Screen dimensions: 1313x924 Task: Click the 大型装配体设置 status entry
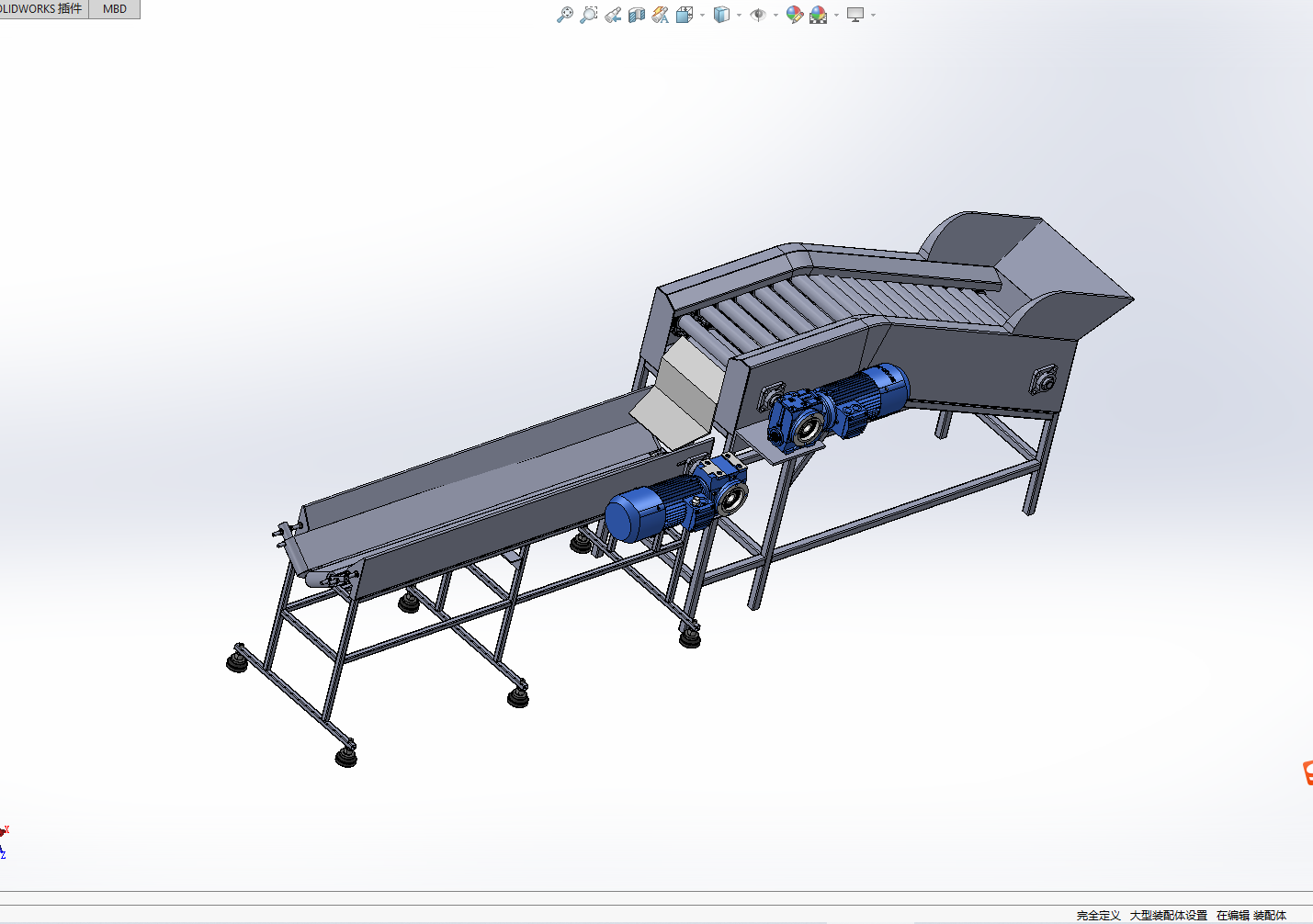(x=1168, y=915)
